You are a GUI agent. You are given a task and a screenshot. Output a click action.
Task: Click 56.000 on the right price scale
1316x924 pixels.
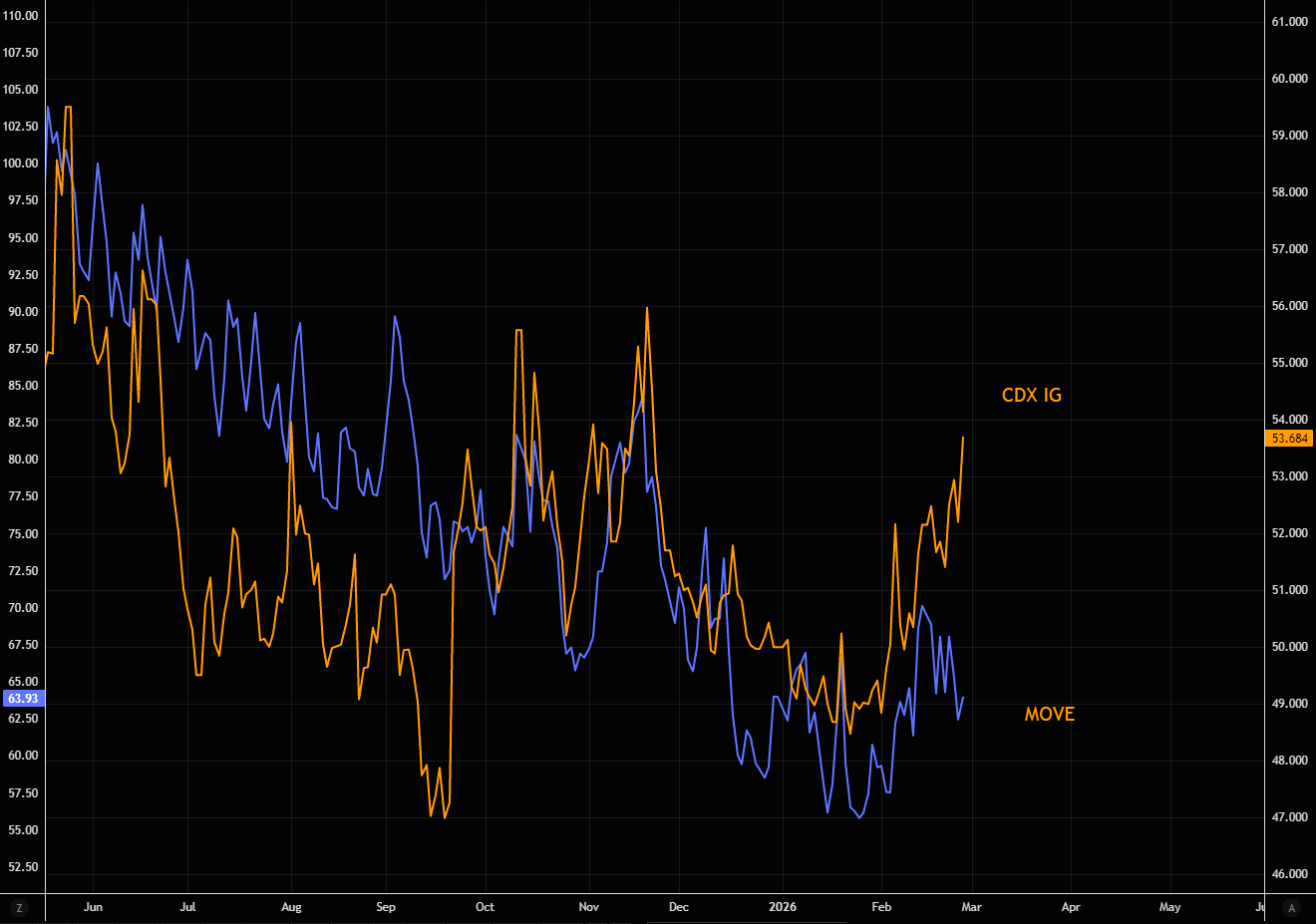pyautogui.click(x=1289, y=306)
